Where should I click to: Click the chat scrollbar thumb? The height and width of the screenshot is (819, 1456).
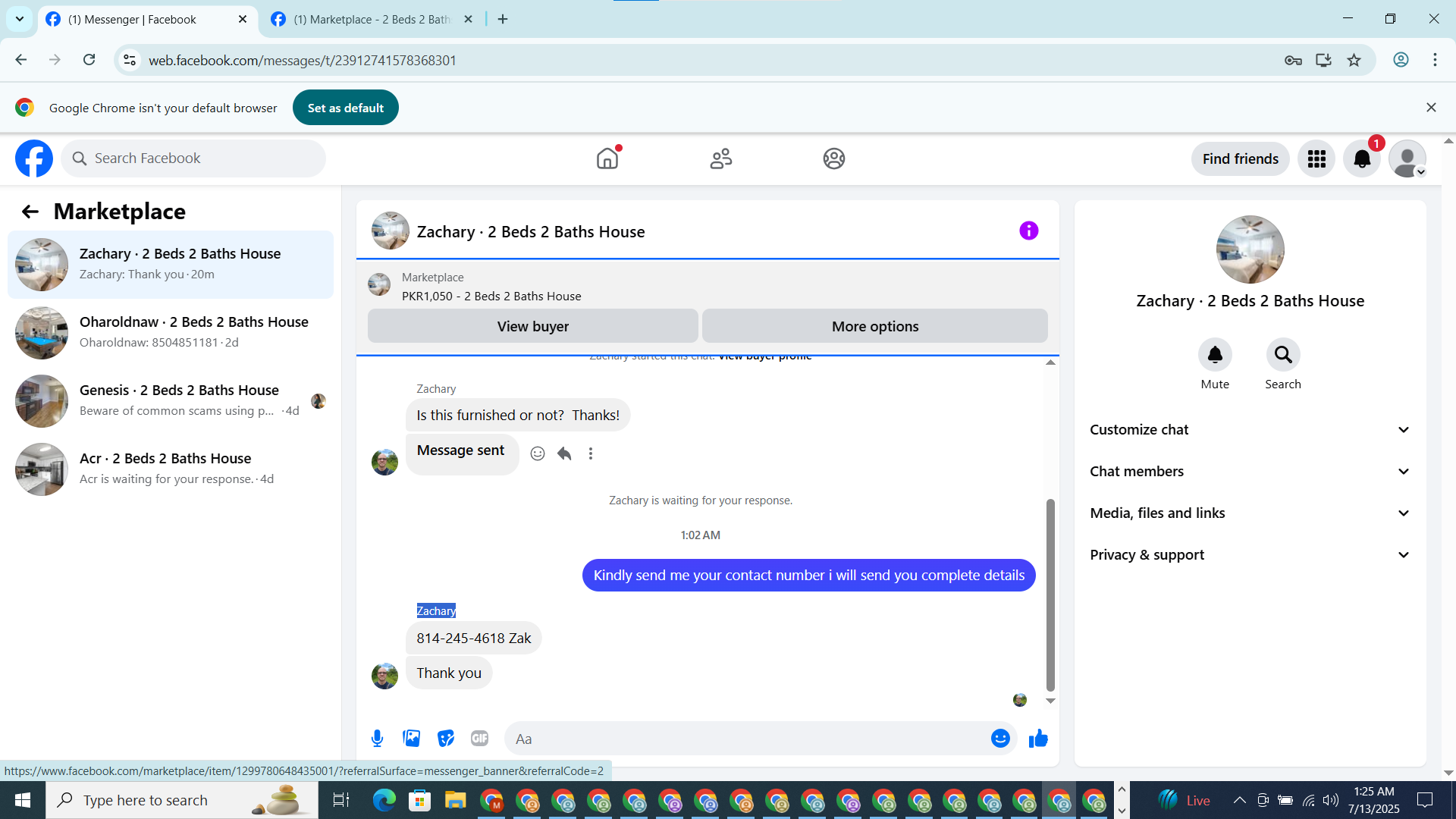1050,595
